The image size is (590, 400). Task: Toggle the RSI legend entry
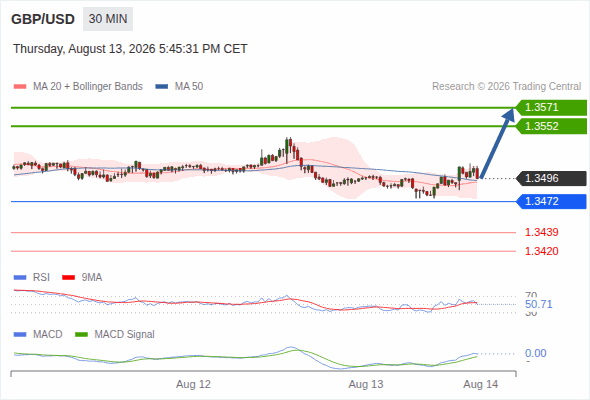(x=32, y=277)
